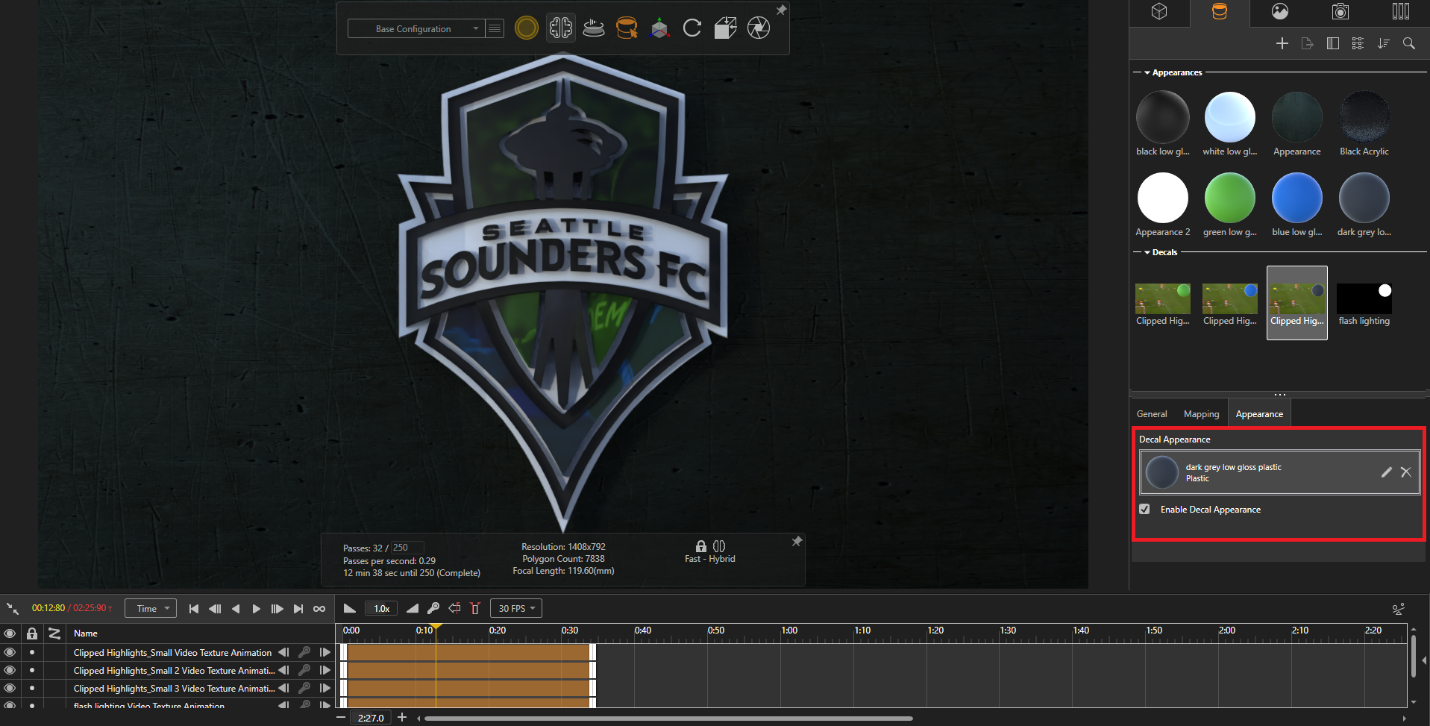Click the timeline zoom minus button
Image resolution: width=1430 pixels, height=726 pixels.
pyautogui.click(x=341, y=717)
